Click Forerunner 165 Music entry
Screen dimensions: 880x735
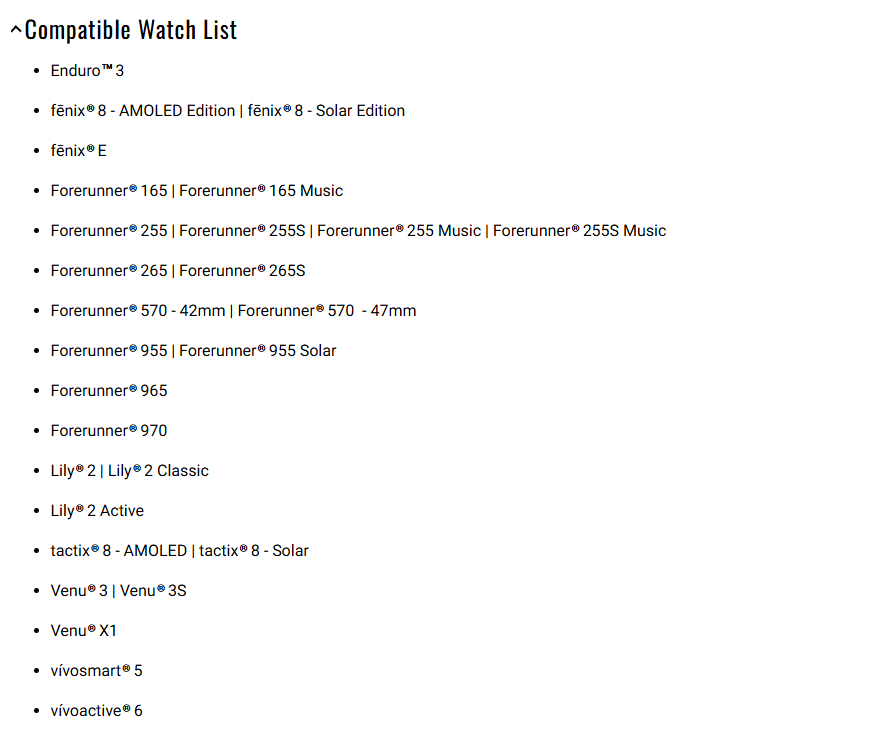pos(261,191)
